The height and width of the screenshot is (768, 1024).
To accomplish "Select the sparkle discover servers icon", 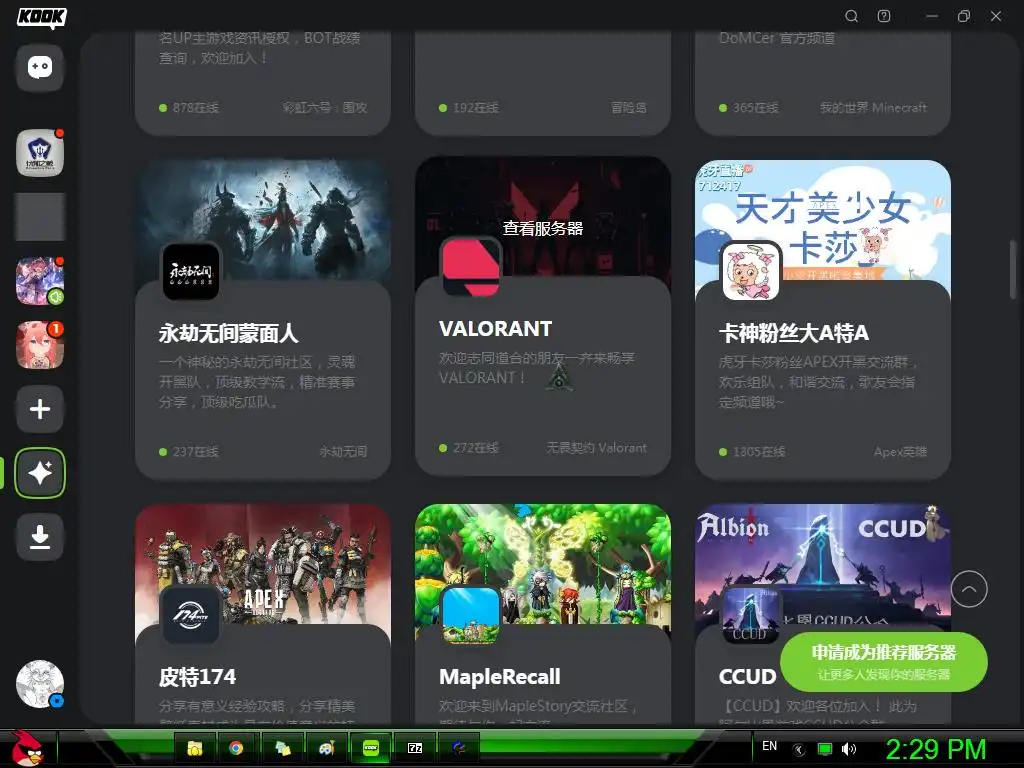I will (40, 473).
